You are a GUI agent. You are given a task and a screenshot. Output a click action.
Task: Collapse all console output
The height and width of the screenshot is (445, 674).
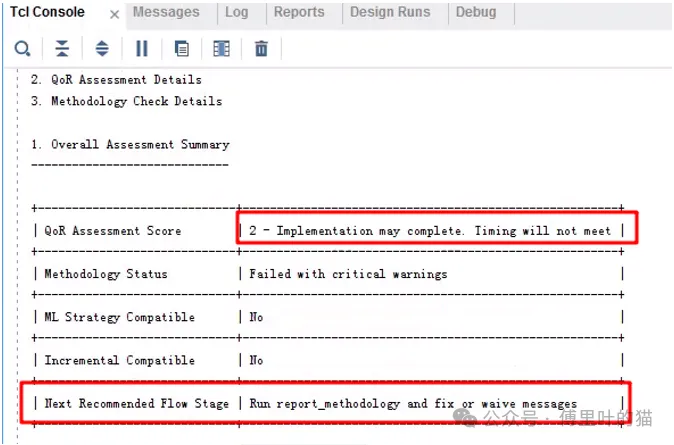click(x=62, y=48)
